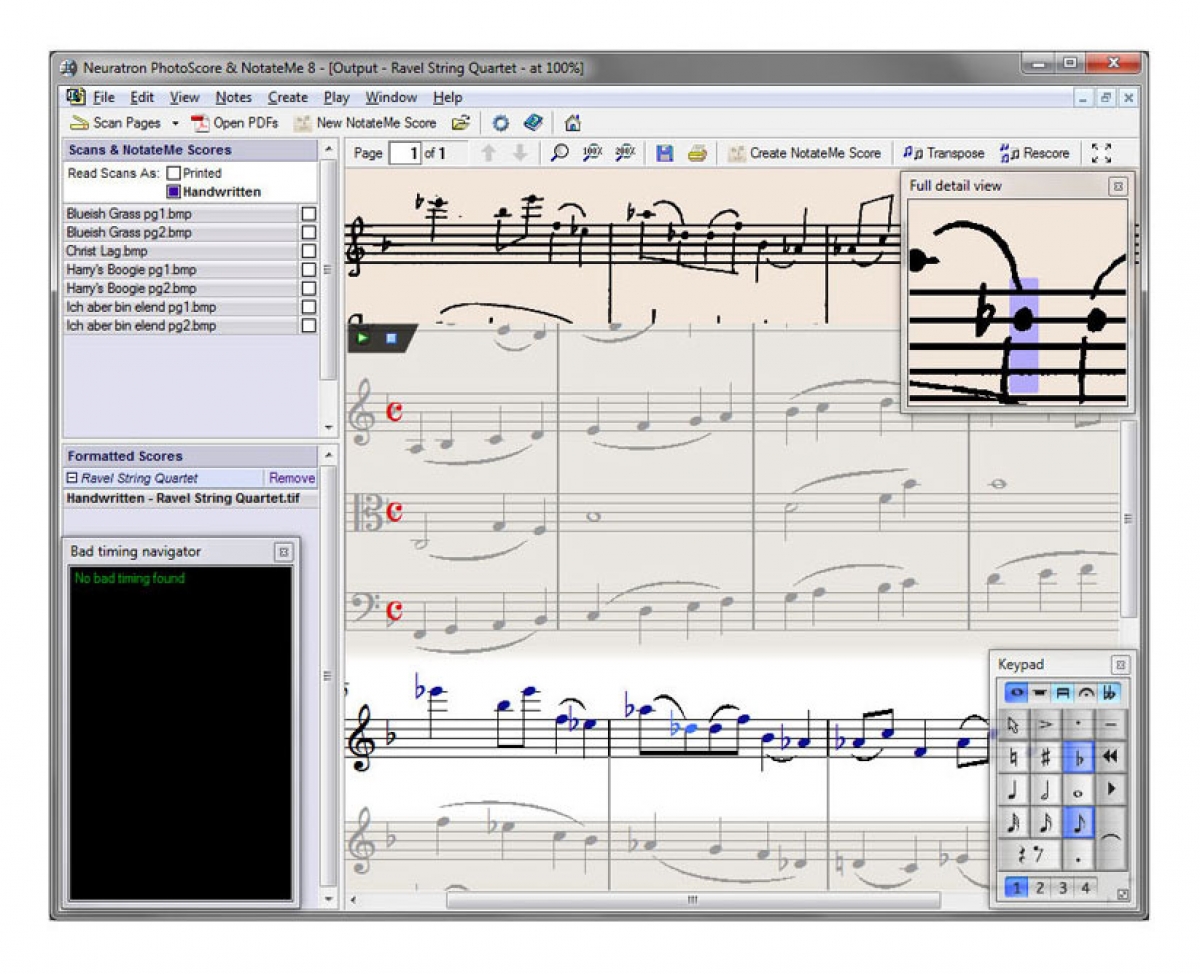The width and height of the screenshot is (1200, 974).
Task: Select the sharp accidental on the Keypad
Action: pos(1046,757)
